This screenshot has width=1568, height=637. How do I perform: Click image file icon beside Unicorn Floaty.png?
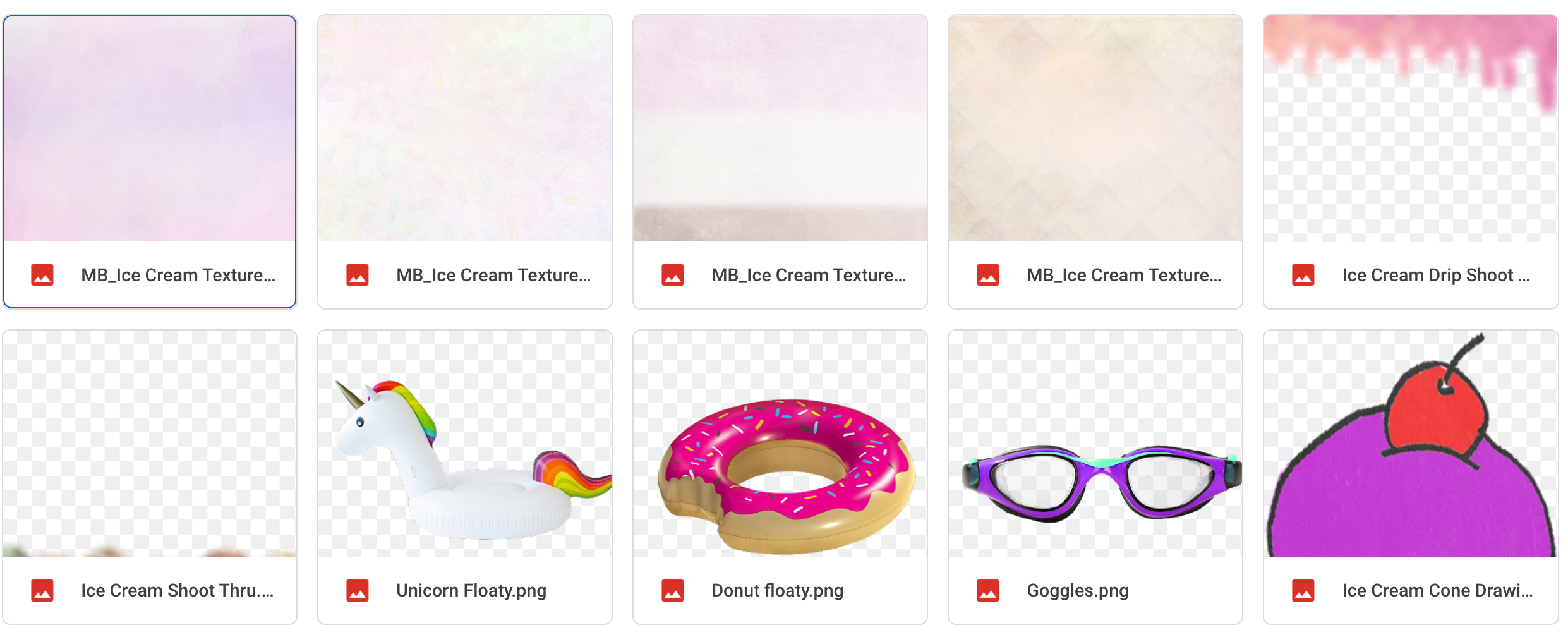point(358,590)
